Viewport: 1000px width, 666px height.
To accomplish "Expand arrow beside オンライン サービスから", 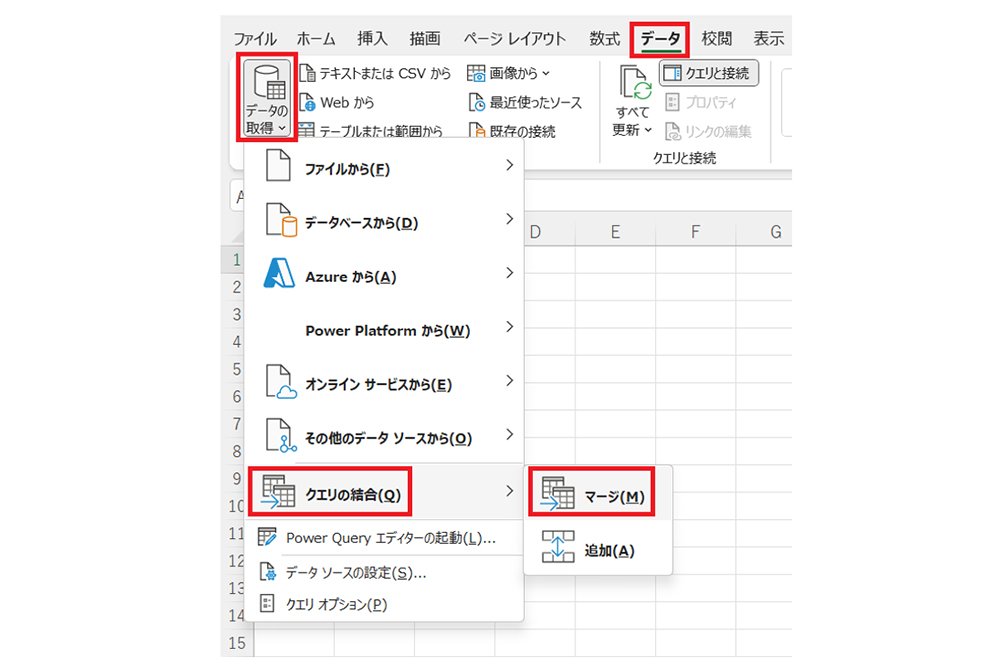I will (x=510, y=381).
